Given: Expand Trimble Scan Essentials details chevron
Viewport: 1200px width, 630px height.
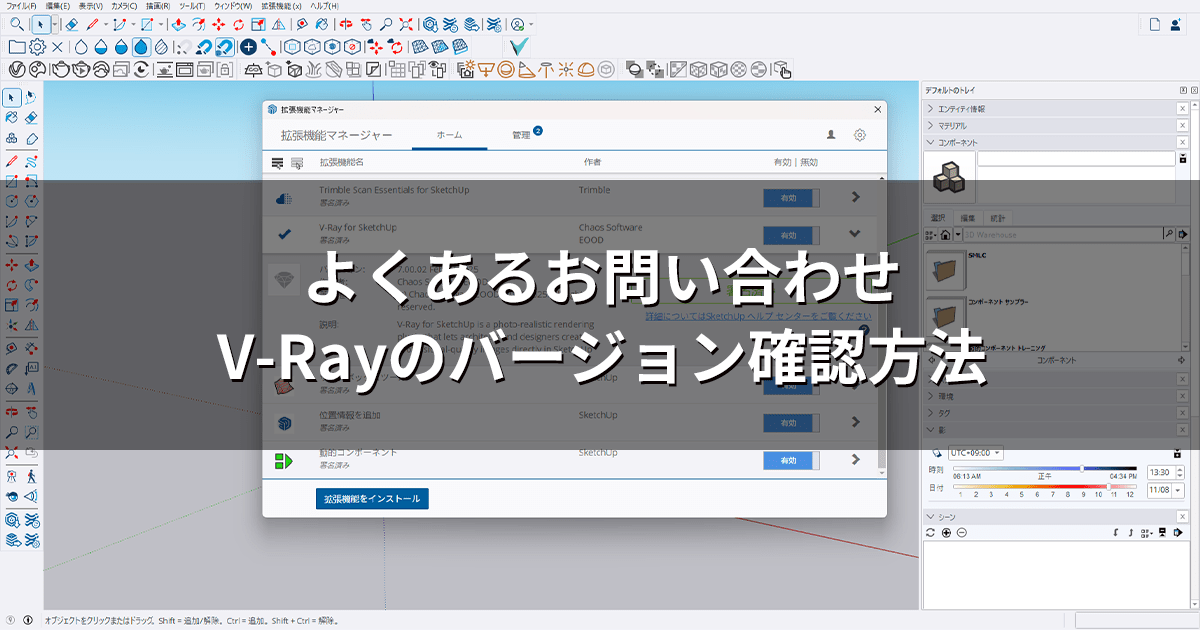Looking at the screenshot, I should (x=855, y=197).
